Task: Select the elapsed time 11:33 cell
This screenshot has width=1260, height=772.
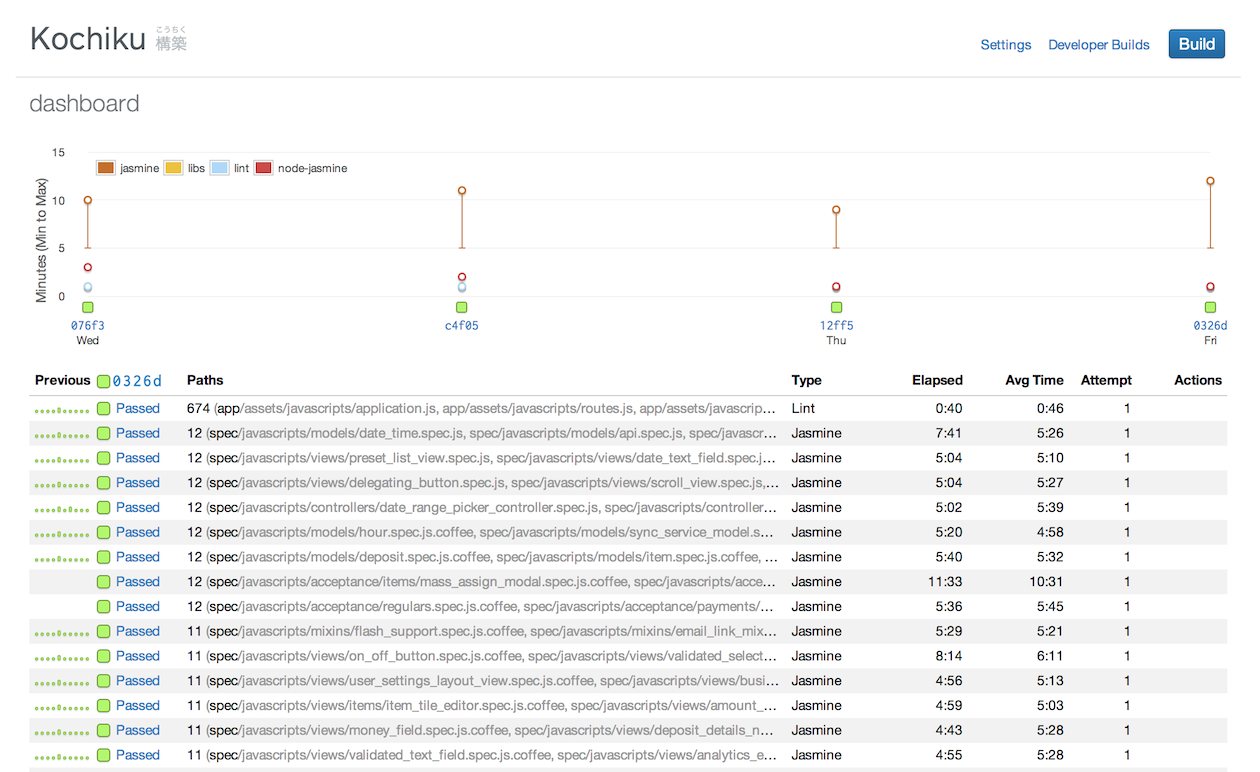Action: [x=946, y=582]
